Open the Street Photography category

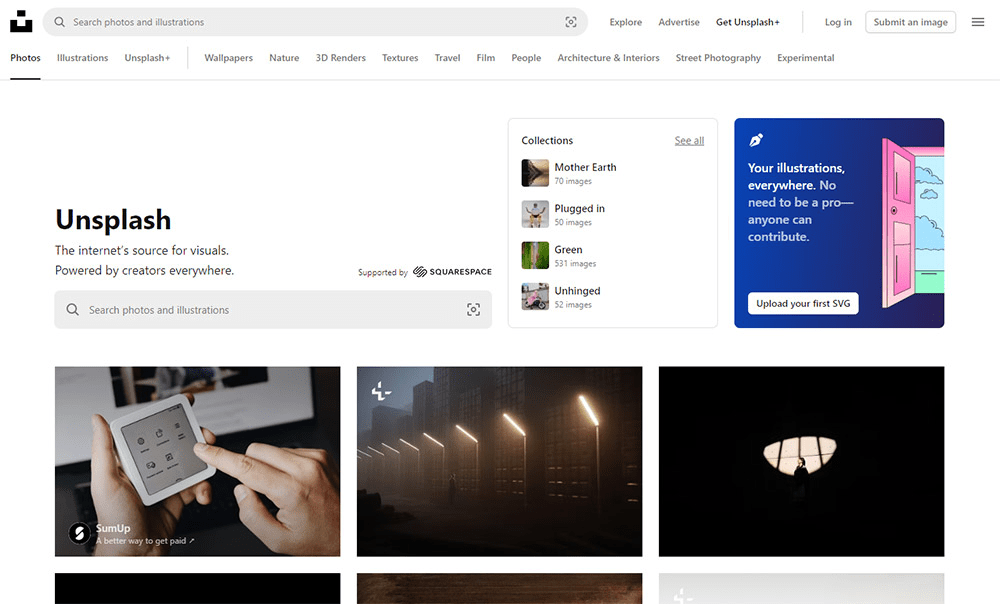click(x=718, y=58)
